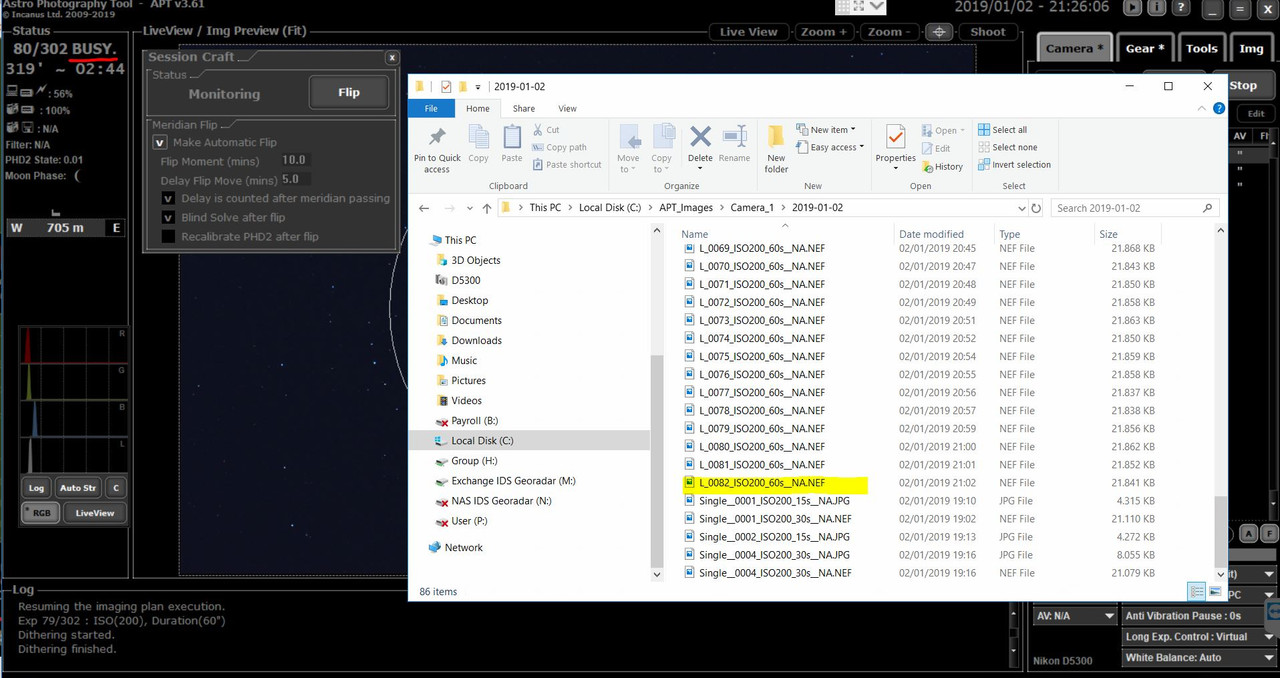Viewport: 1280px width, 678px height.
Task: Enable Recalibrate PHD2 after flip checkbox
Action: [x=169, y=237]
